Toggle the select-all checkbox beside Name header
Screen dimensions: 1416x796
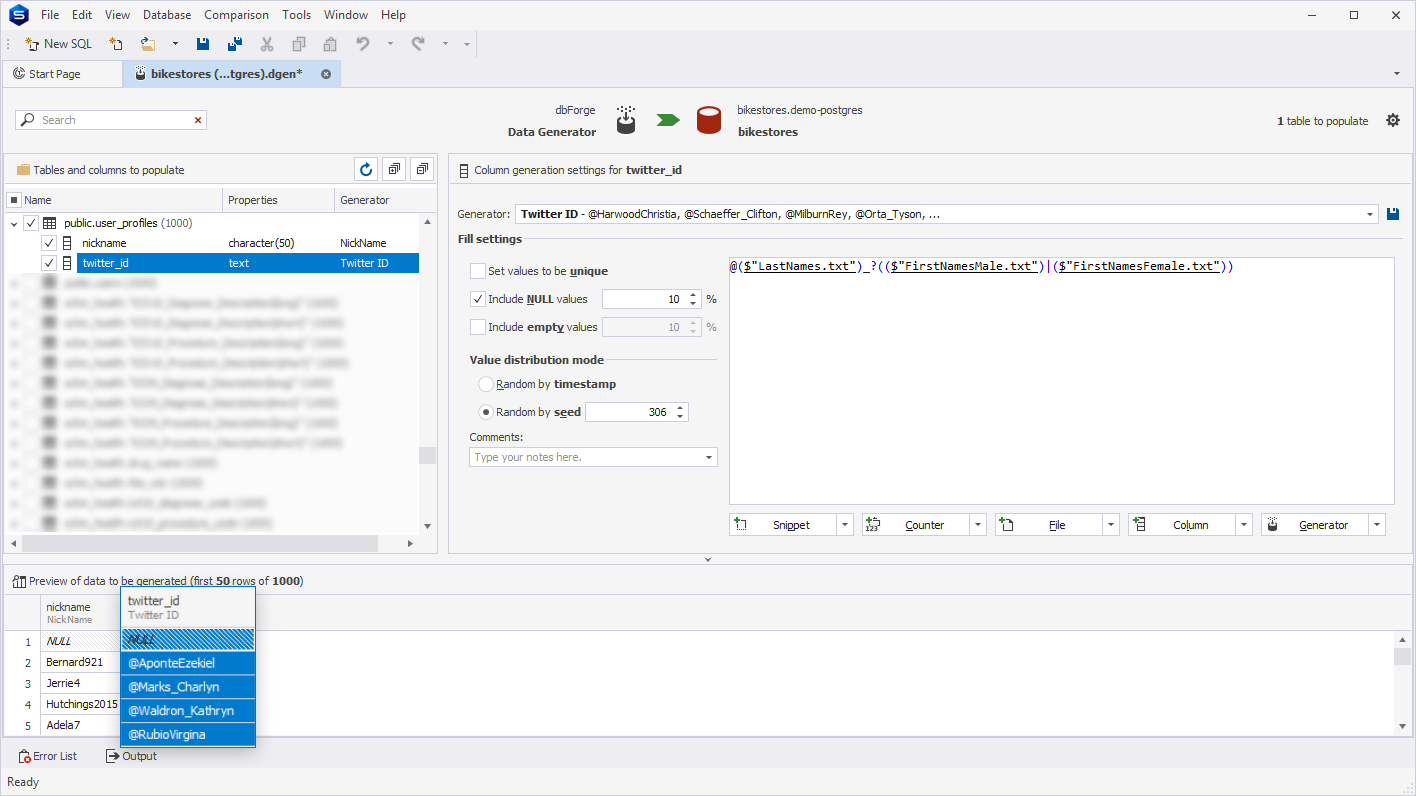(14, 200)
